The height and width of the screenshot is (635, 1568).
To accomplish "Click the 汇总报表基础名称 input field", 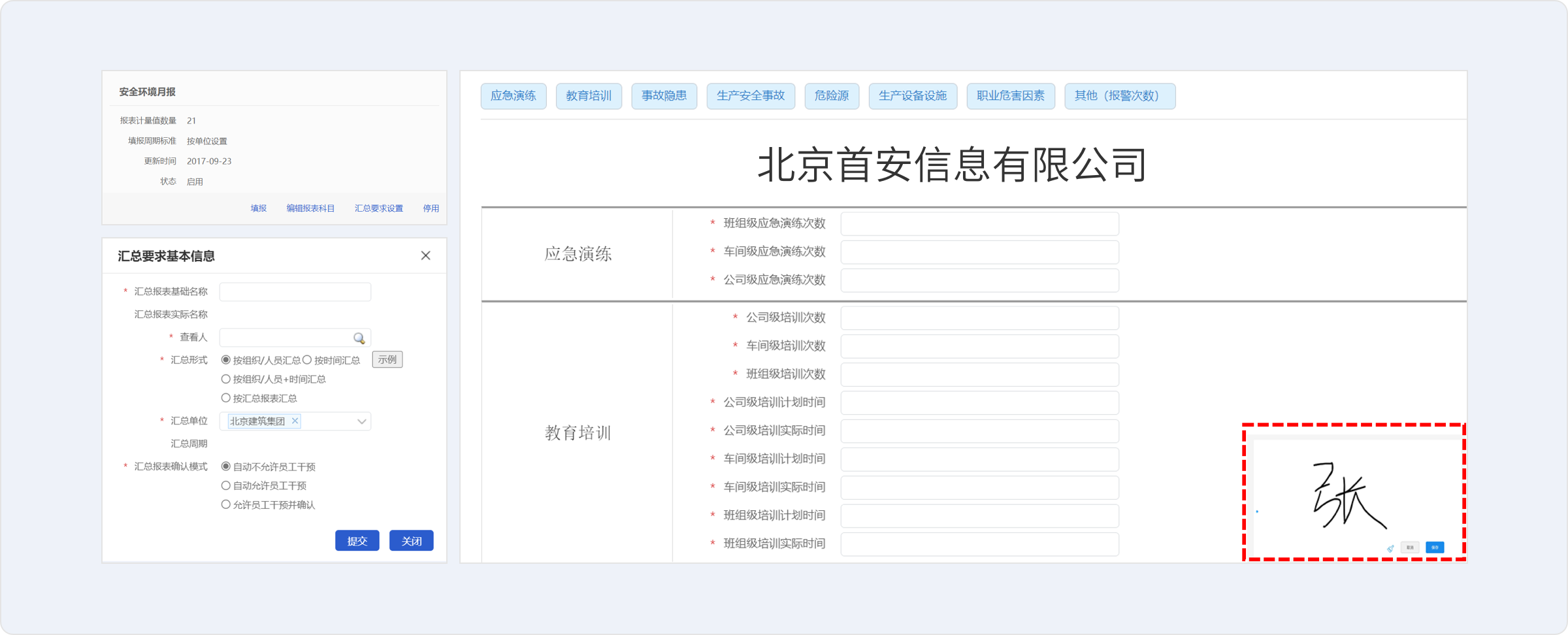I will pyautogui.click(x=295, y=292).
